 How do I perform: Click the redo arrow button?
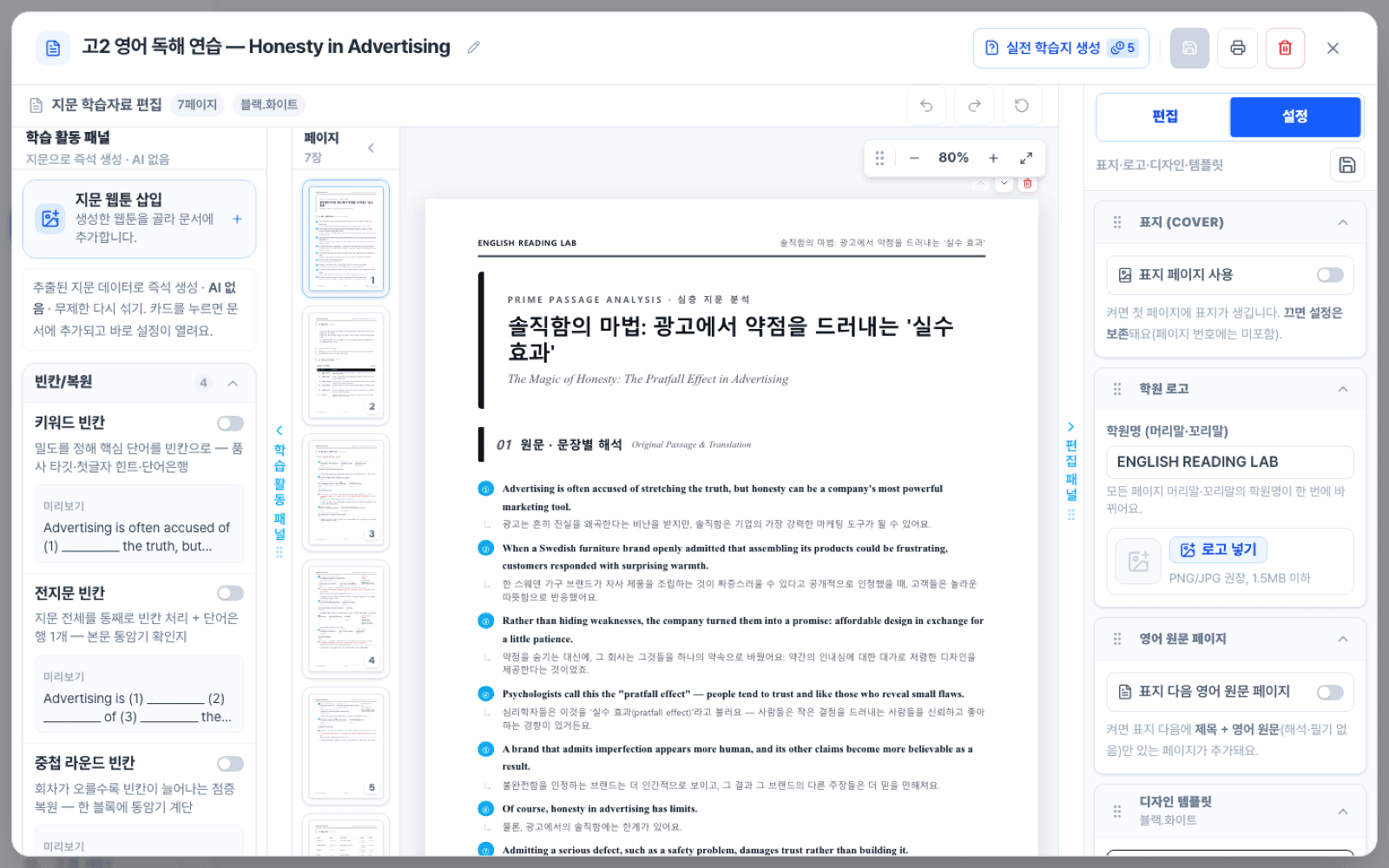974,106
